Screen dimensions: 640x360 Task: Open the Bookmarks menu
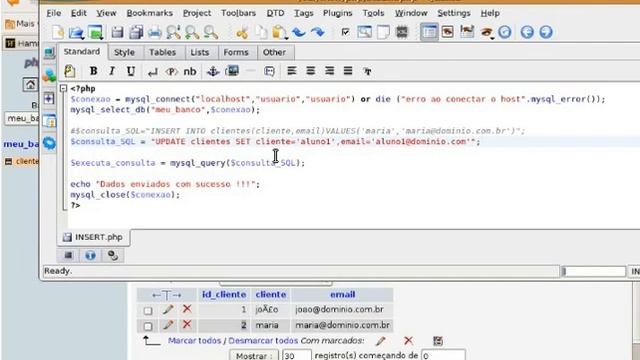(149, 13)
